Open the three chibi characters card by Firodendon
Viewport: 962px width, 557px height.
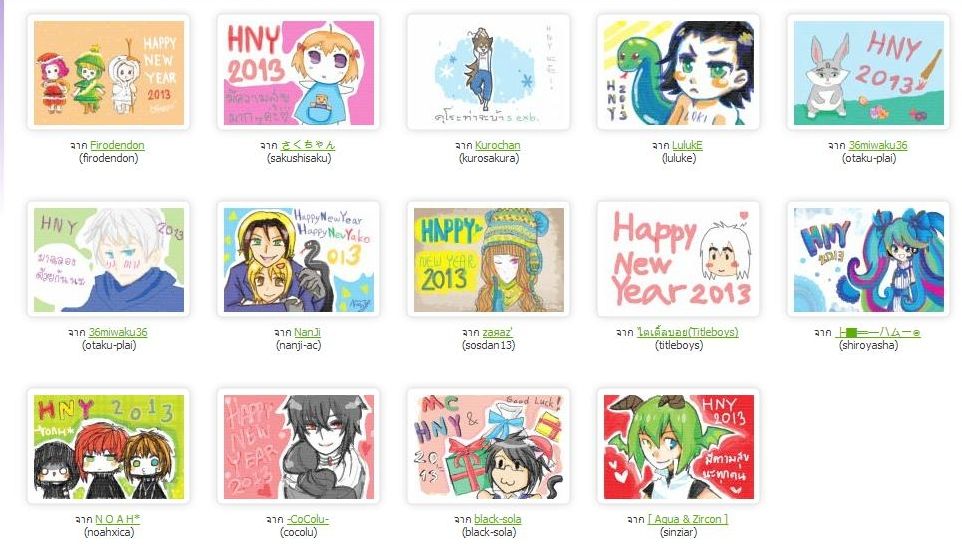[x=109, y=73]
